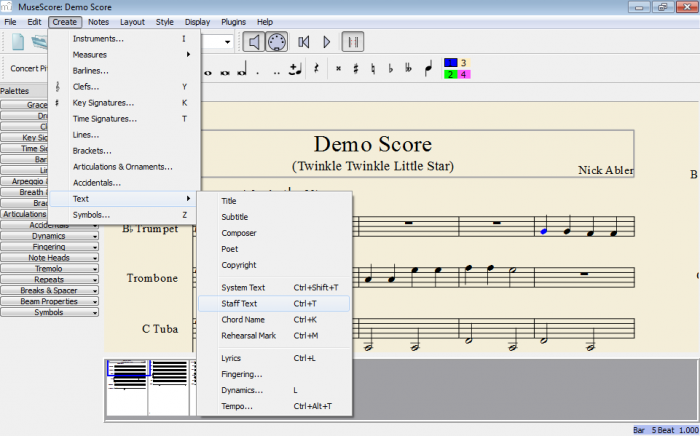
Task: Click the New Score document icon
Action: click(18, 42)
